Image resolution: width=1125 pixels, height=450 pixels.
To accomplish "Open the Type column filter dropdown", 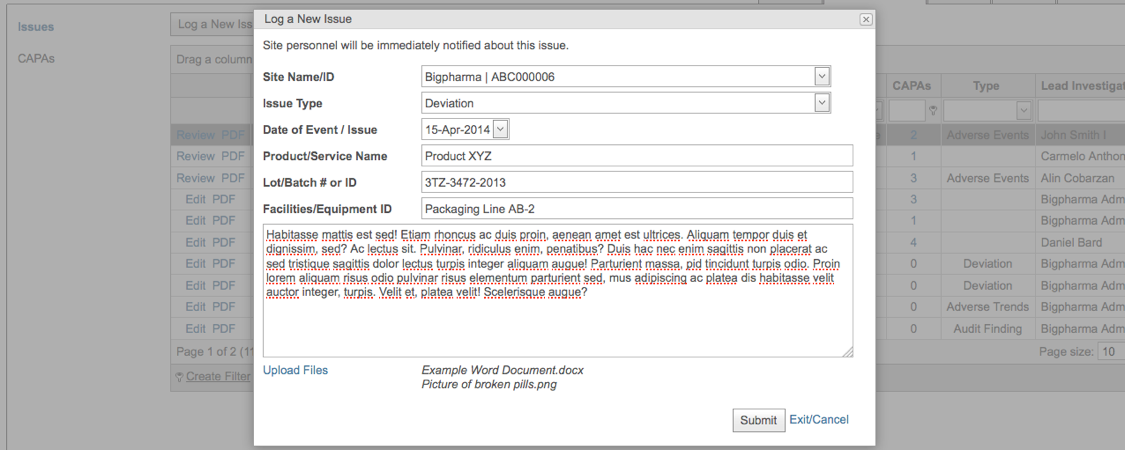I will (x=1023, y=110).
